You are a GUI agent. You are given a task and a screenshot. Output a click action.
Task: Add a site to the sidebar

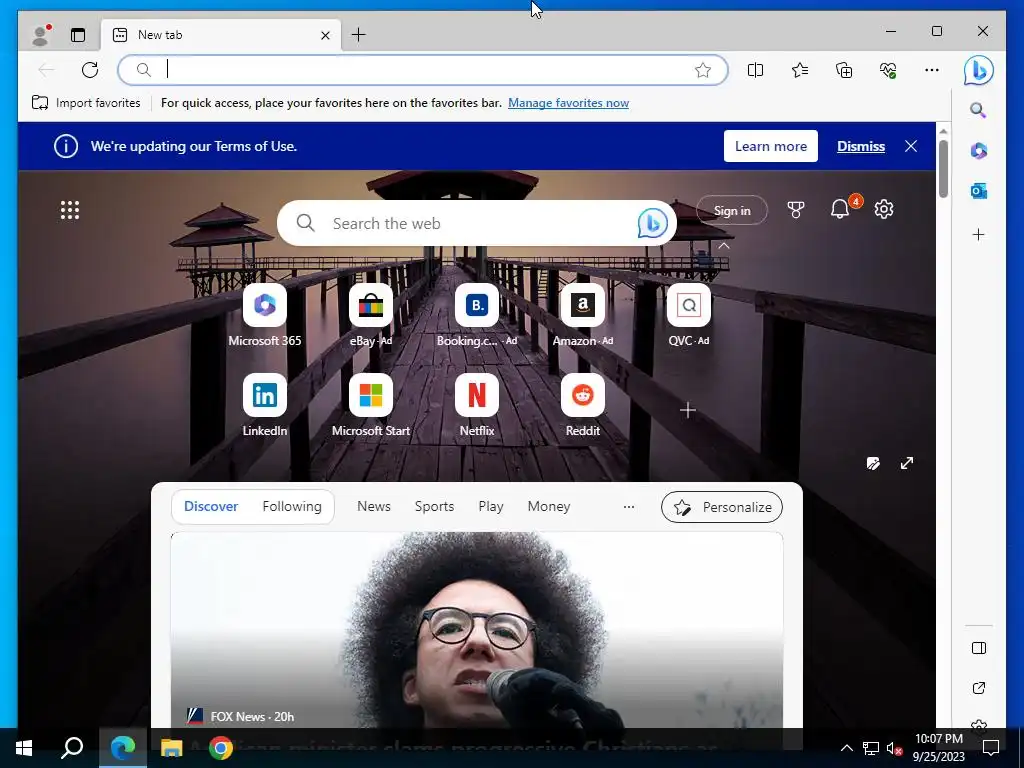[x=978, y=234]
